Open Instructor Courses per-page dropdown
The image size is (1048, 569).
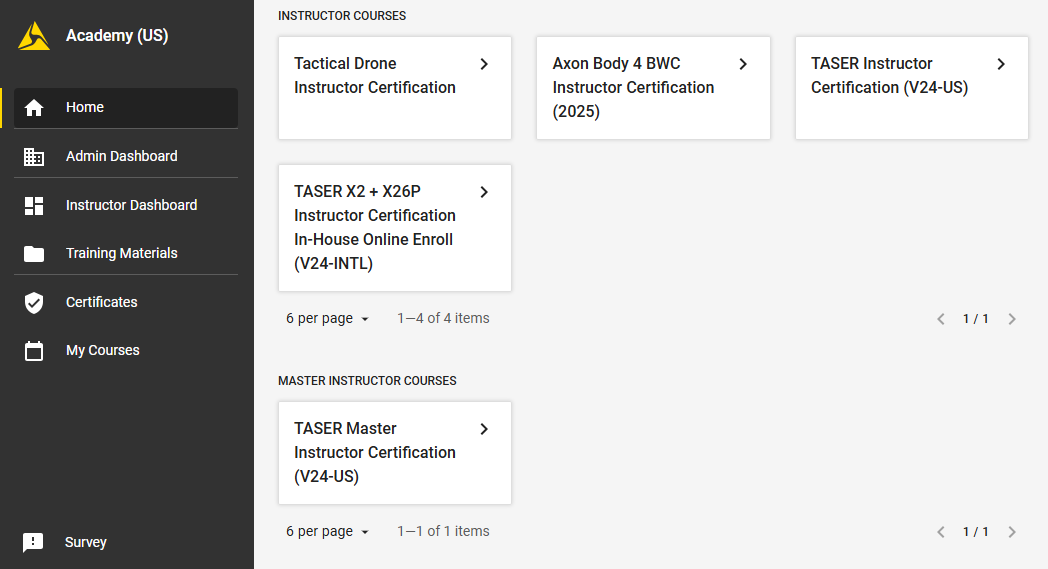pyautogui.click(x=328, y=319)
